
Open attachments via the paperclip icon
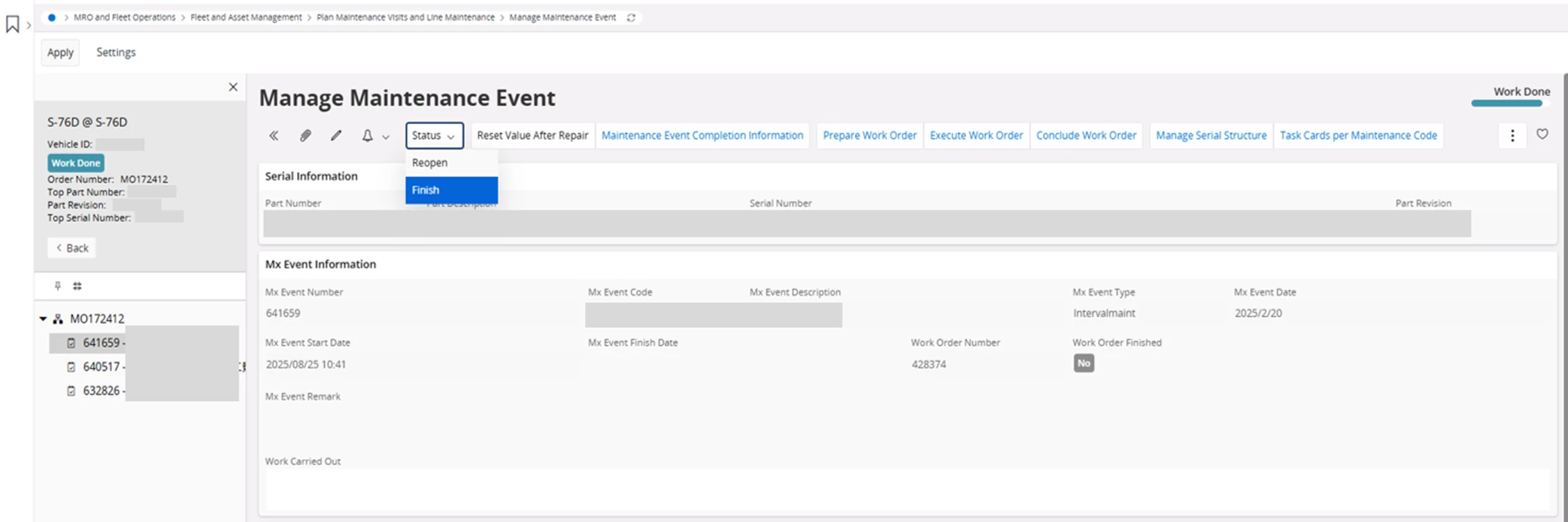click(305, 136)
